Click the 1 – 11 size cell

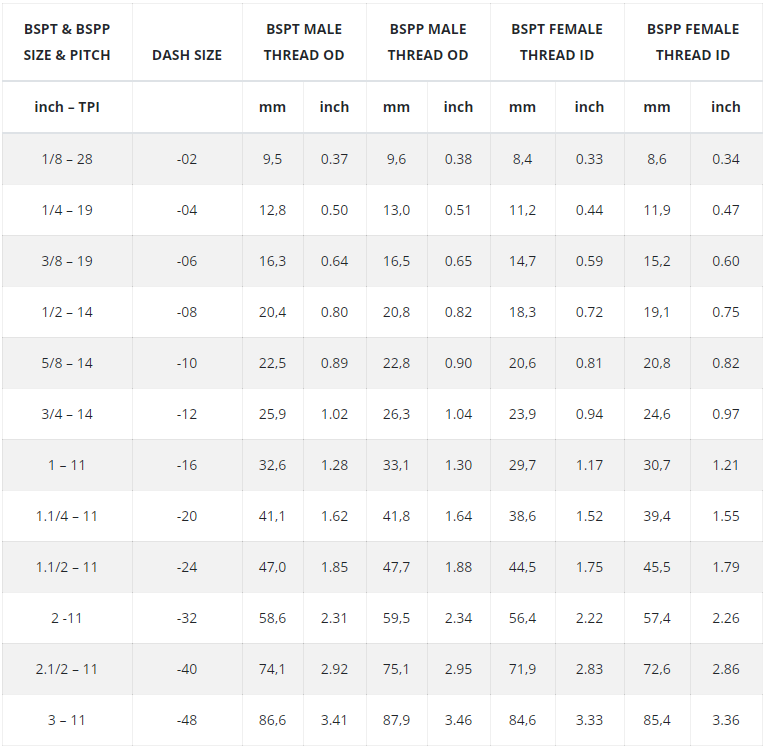click(x=67, y=465)
